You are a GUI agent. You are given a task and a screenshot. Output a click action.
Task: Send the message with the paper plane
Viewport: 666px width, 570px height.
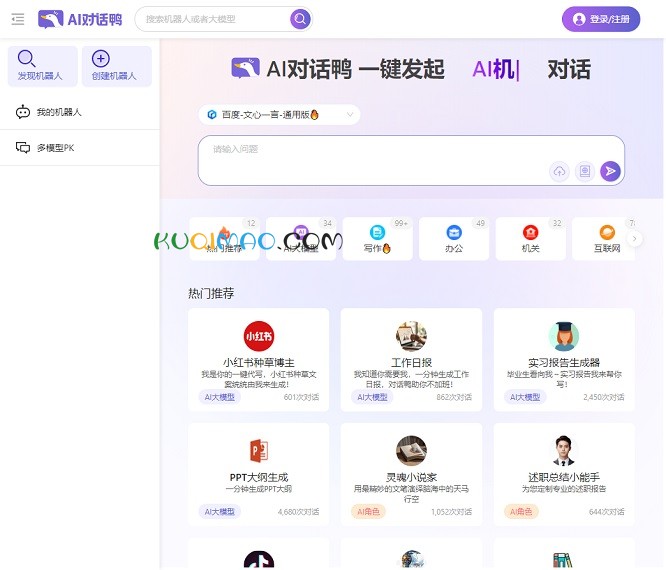610,171
